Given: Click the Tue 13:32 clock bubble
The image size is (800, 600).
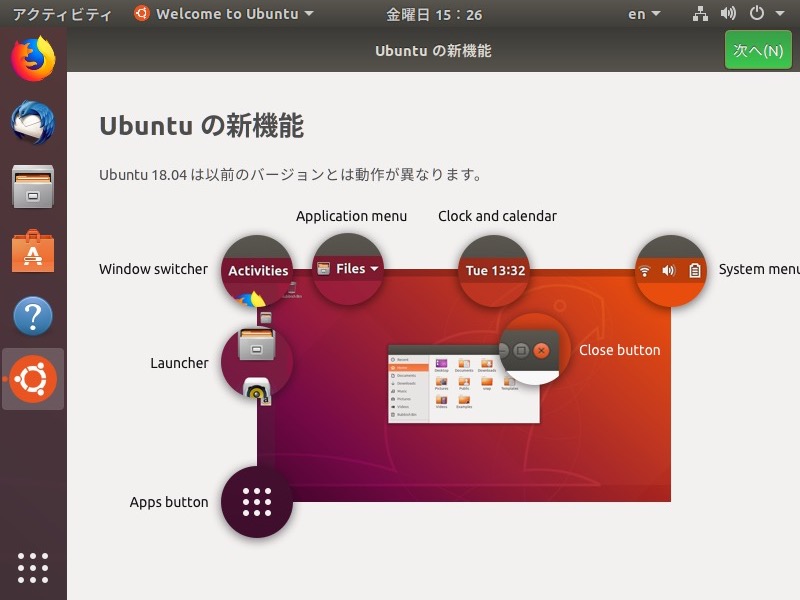Looking at the screenshot, I should tap(494, 270).
